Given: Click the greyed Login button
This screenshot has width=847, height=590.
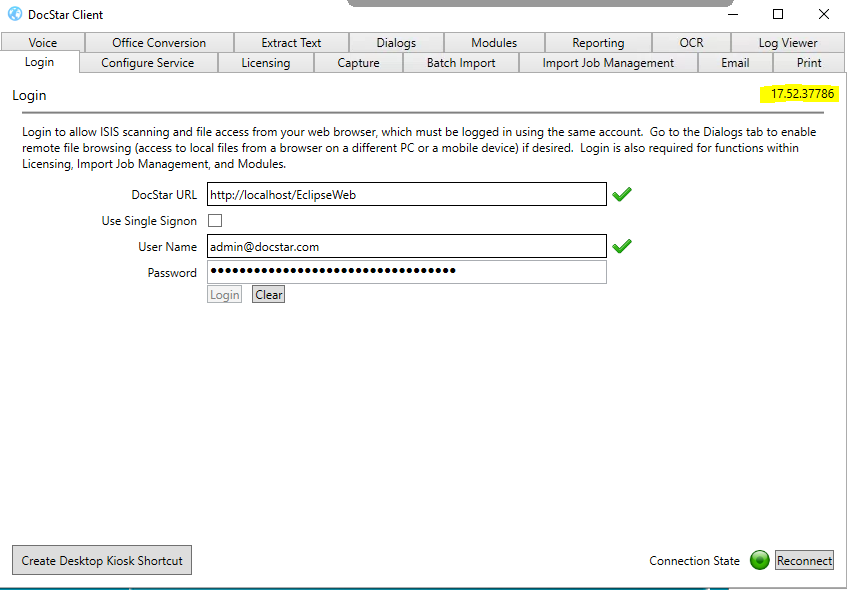Looking at the screenshot, I should click(x=224, y=294).
